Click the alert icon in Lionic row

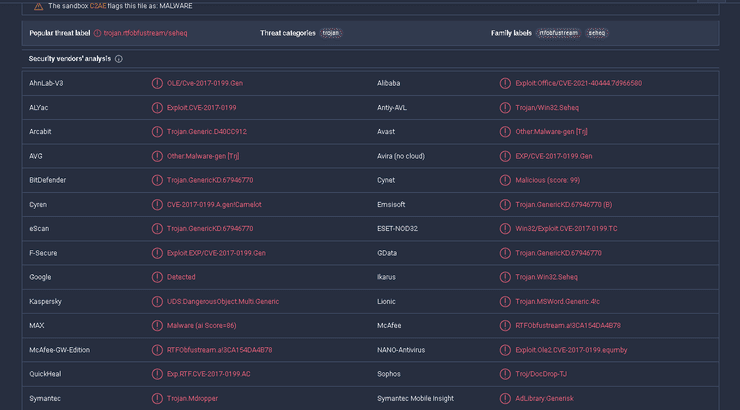(505, 301)
